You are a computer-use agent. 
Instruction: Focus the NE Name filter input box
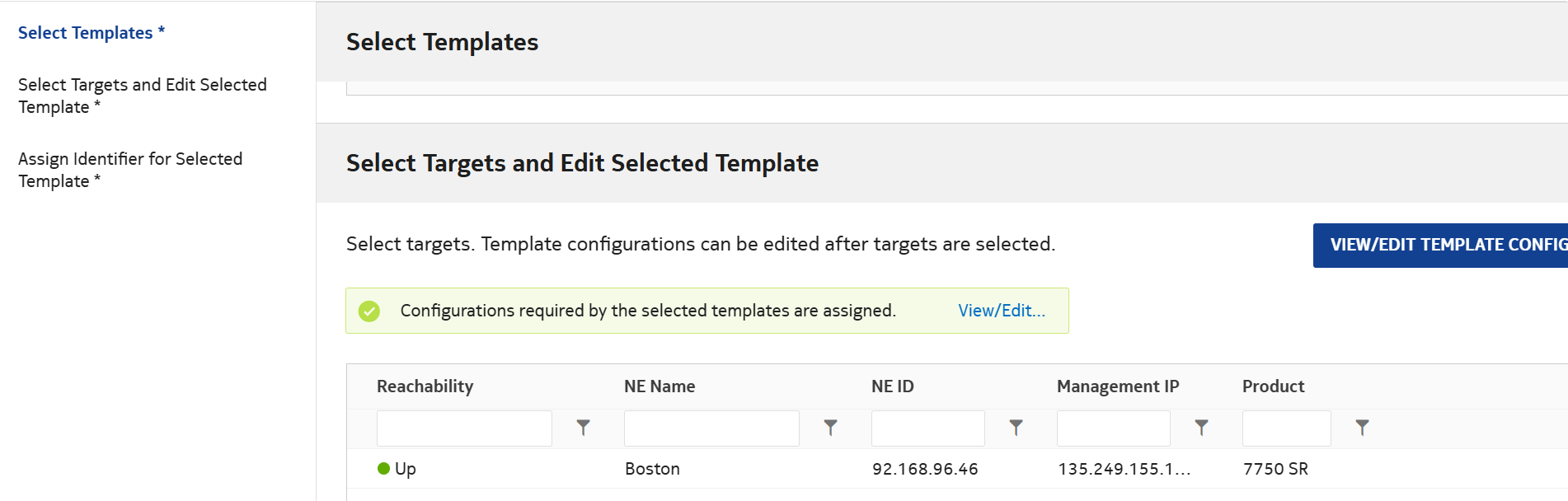[711, 428]
